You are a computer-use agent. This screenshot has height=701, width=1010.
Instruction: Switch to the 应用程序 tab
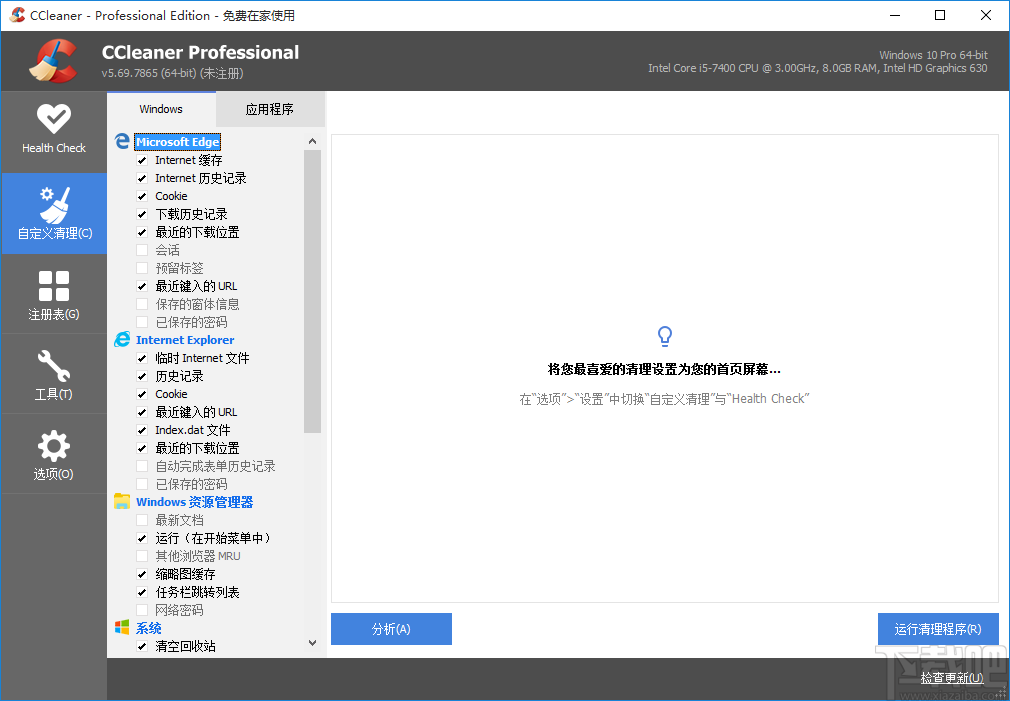tap(270, 109)
